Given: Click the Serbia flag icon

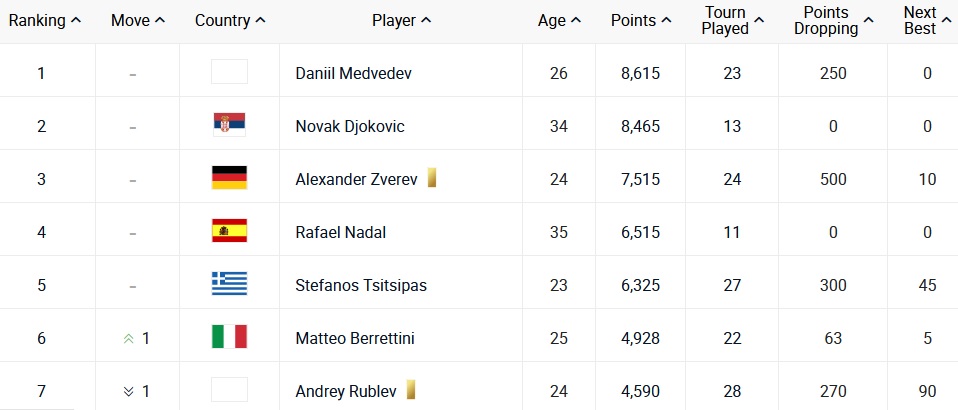Looking at the screenshot, I should coord(229,125).
